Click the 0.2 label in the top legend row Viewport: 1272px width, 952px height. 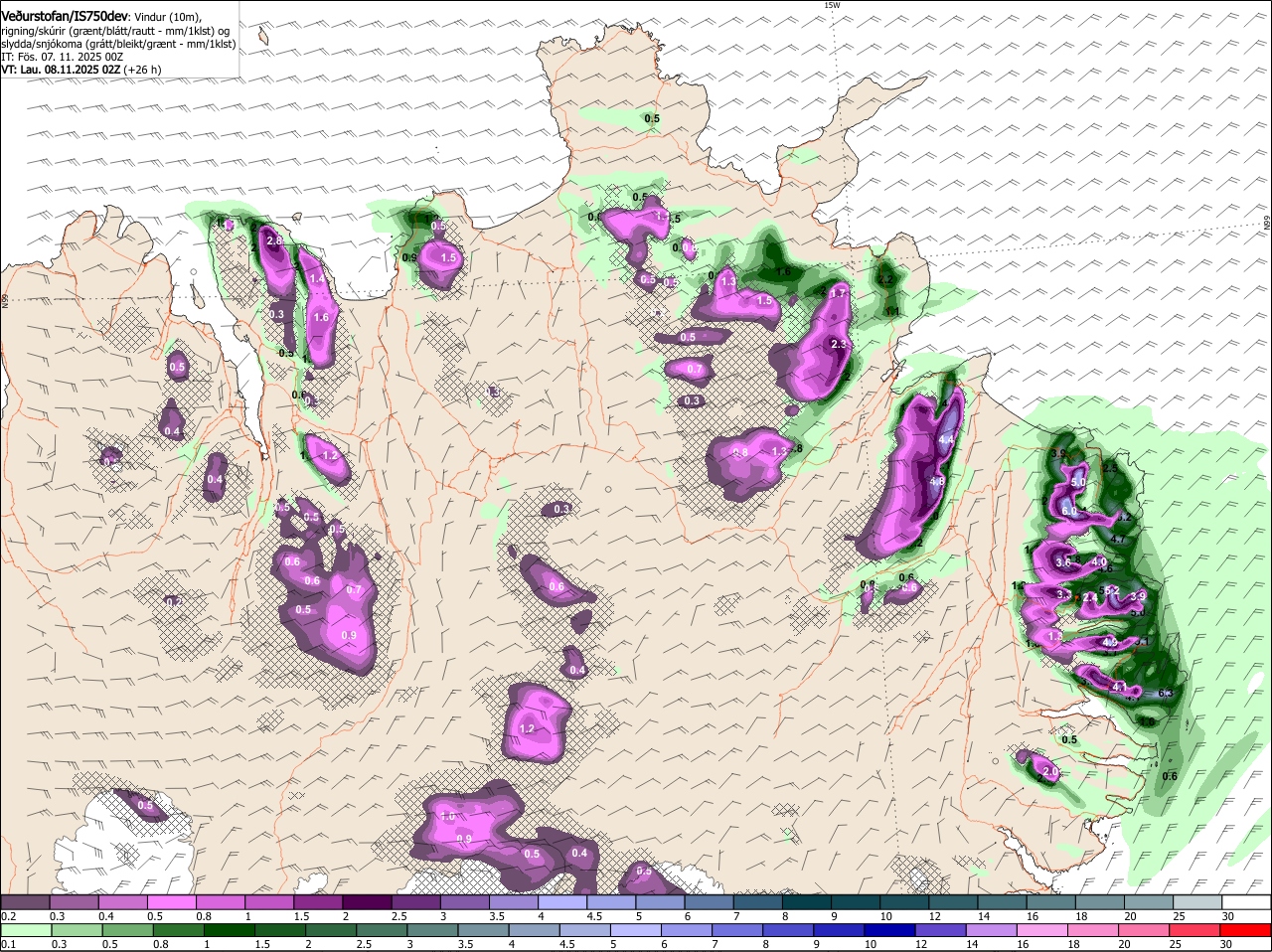pos(8,915)
